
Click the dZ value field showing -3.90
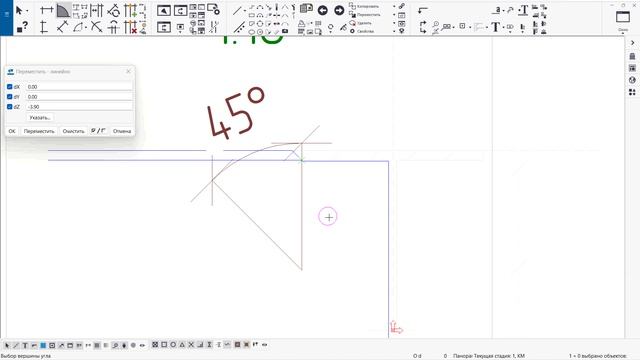[79, 107]
